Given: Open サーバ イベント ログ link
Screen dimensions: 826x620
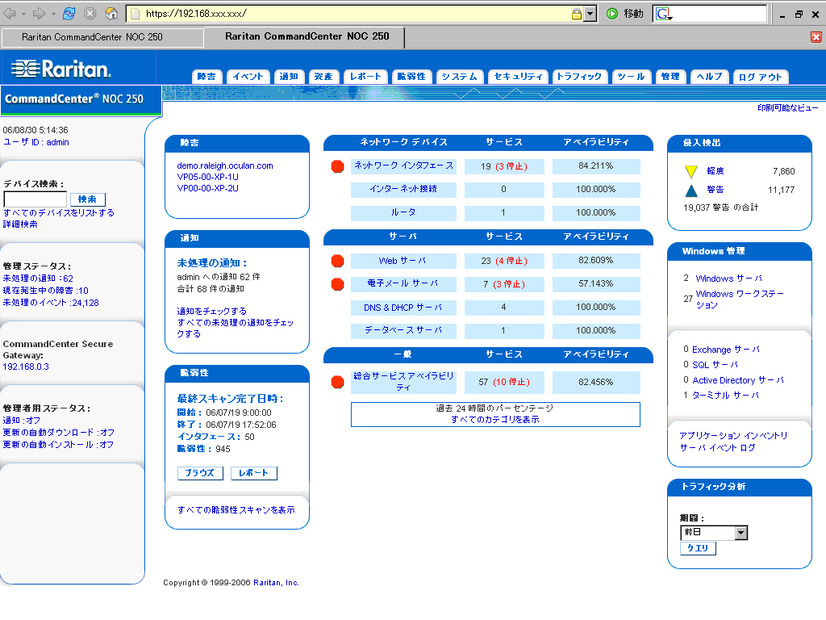Looking at the screenshot, I should pyautogui.click(x=717, y=448).
